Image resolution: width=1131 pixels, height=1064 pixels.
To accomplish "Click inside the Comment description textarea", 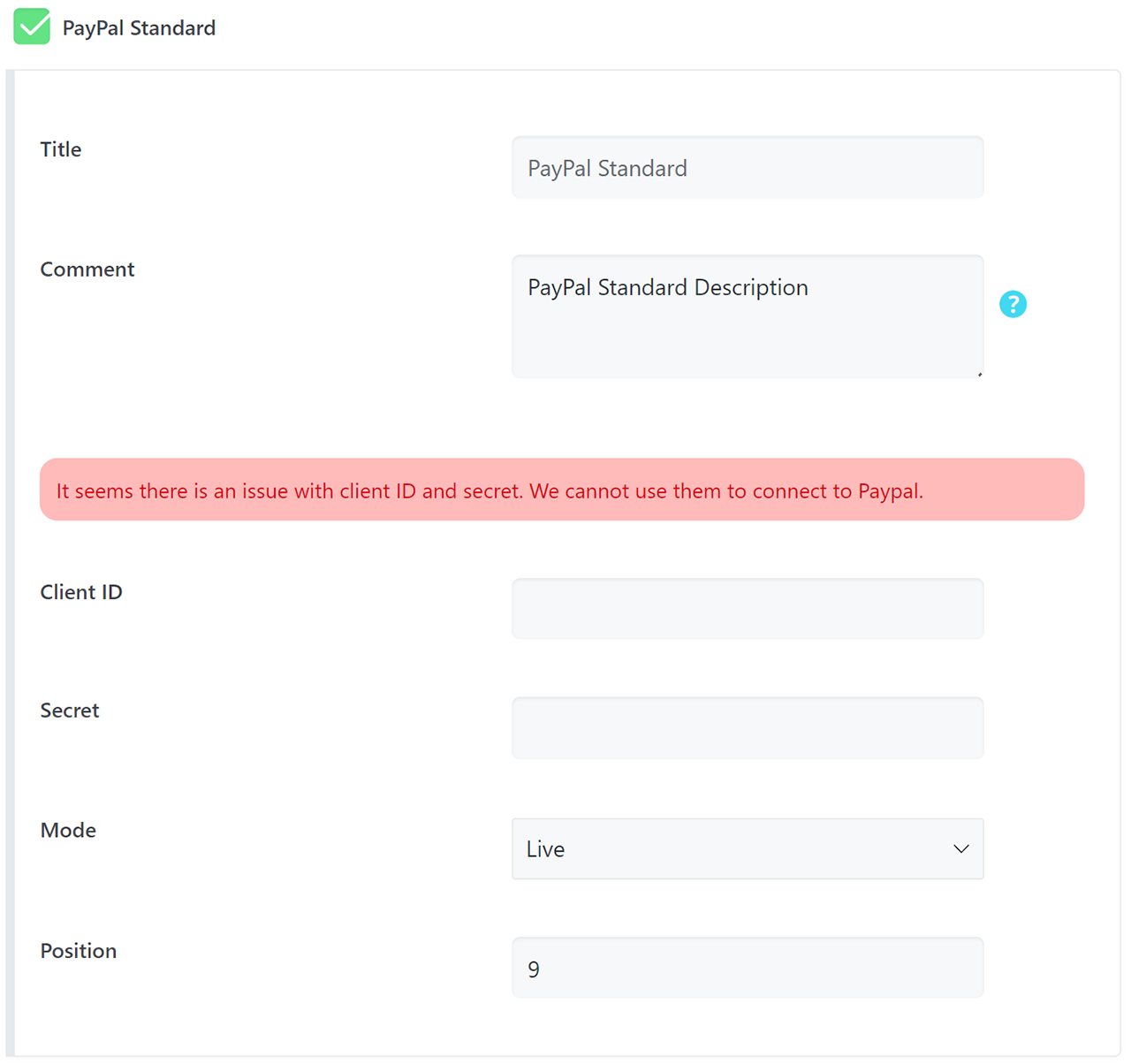I will click(748, 316).
